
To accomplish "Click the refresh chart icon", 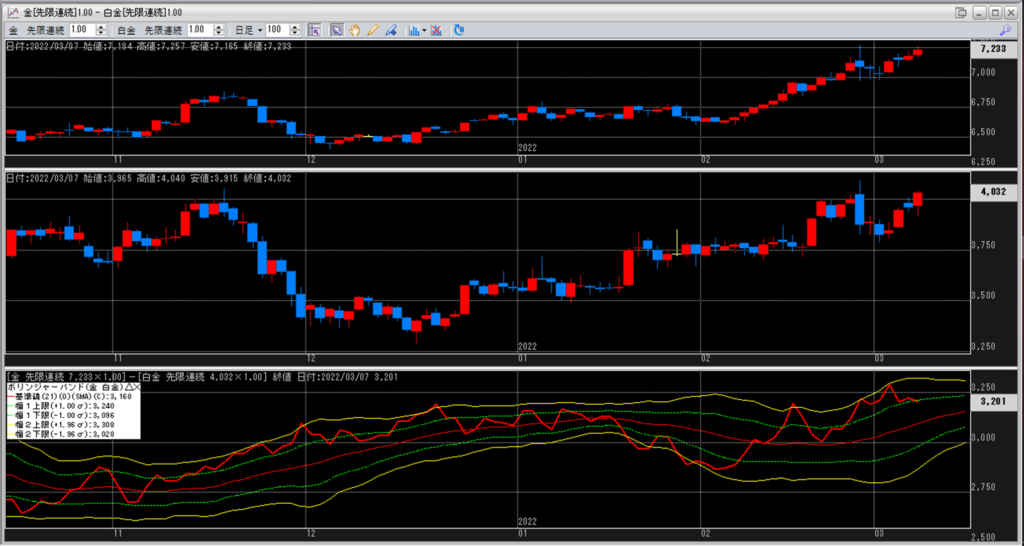I will click(459, 30).
